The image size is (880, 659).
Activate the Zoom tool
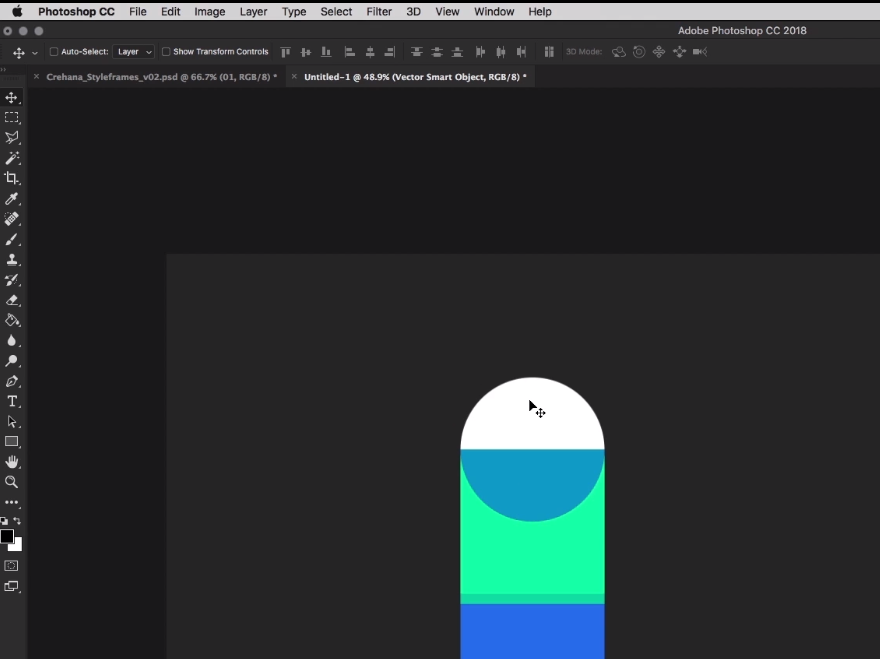coord(13,482)
